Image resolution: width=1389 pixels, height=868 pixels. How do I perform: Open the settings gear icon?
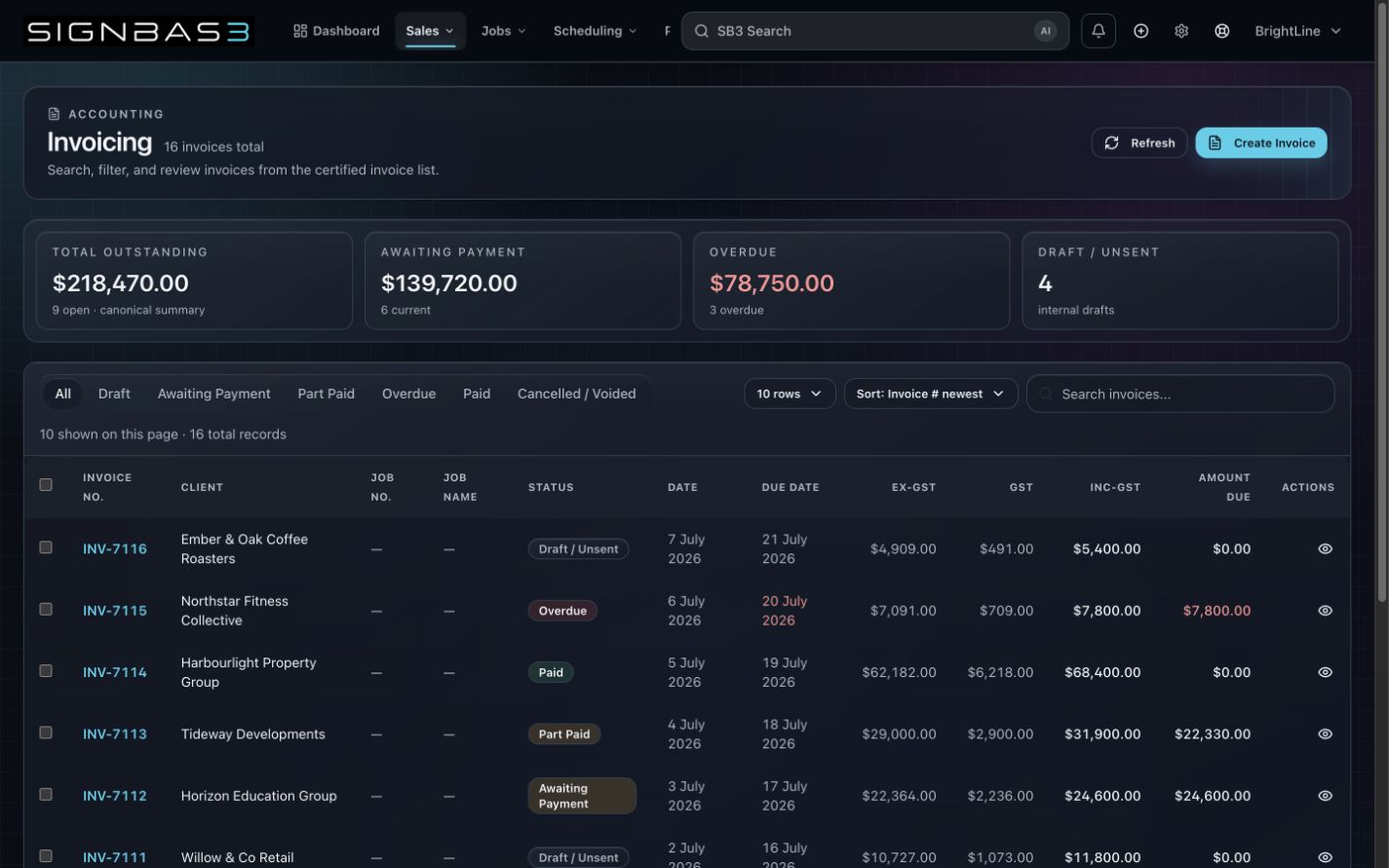1181,31
